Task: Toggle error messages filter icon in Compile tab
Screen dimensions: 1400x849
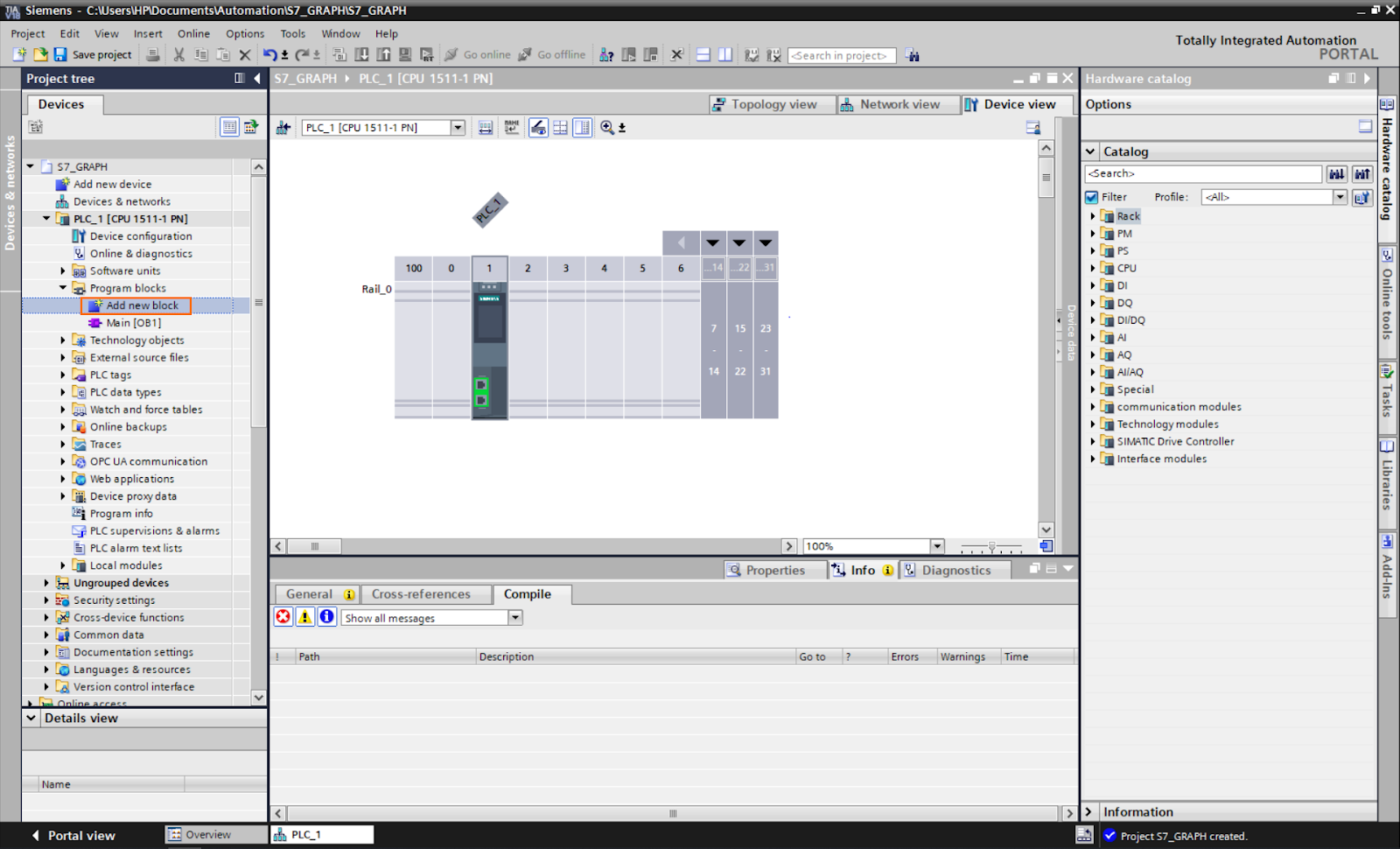Action: tap(283, 617)
